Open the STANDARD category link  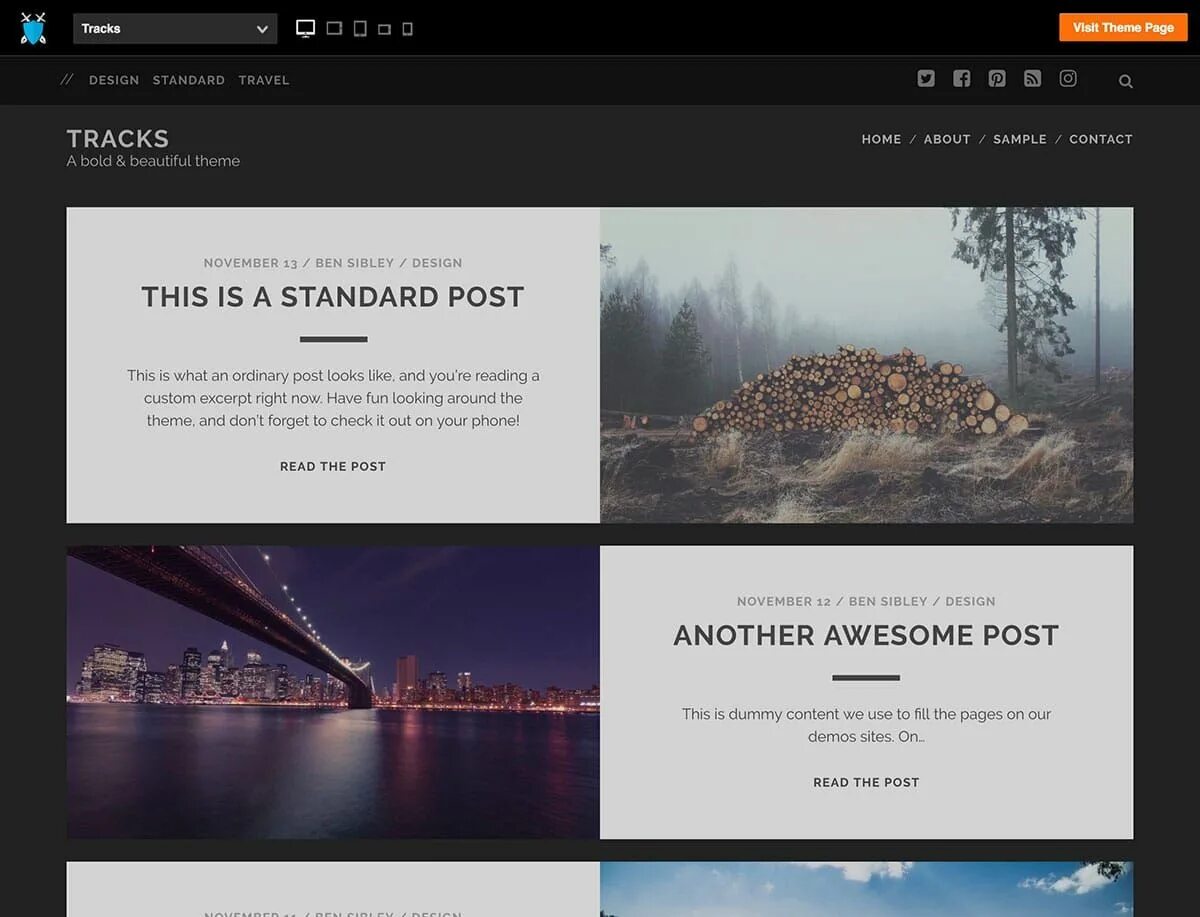pos(188,80)
